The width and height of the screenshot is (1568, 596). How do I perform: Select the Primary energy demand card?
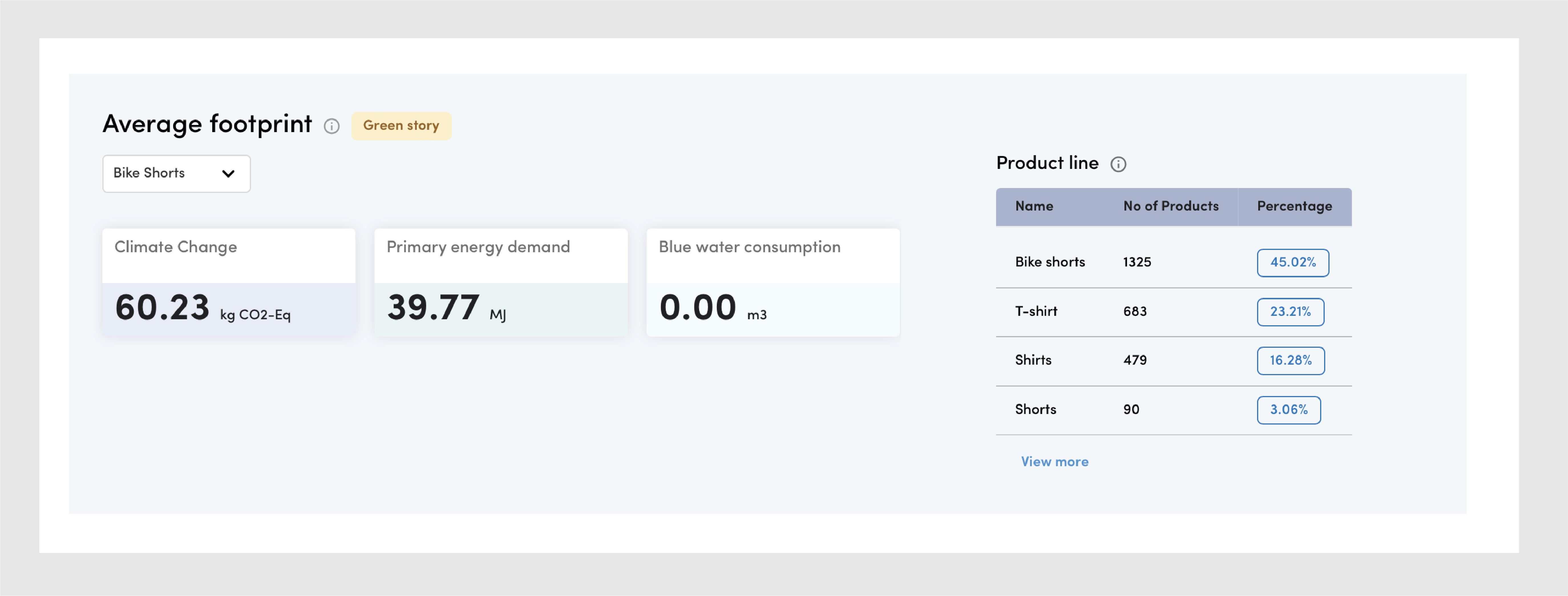[500, 282]
